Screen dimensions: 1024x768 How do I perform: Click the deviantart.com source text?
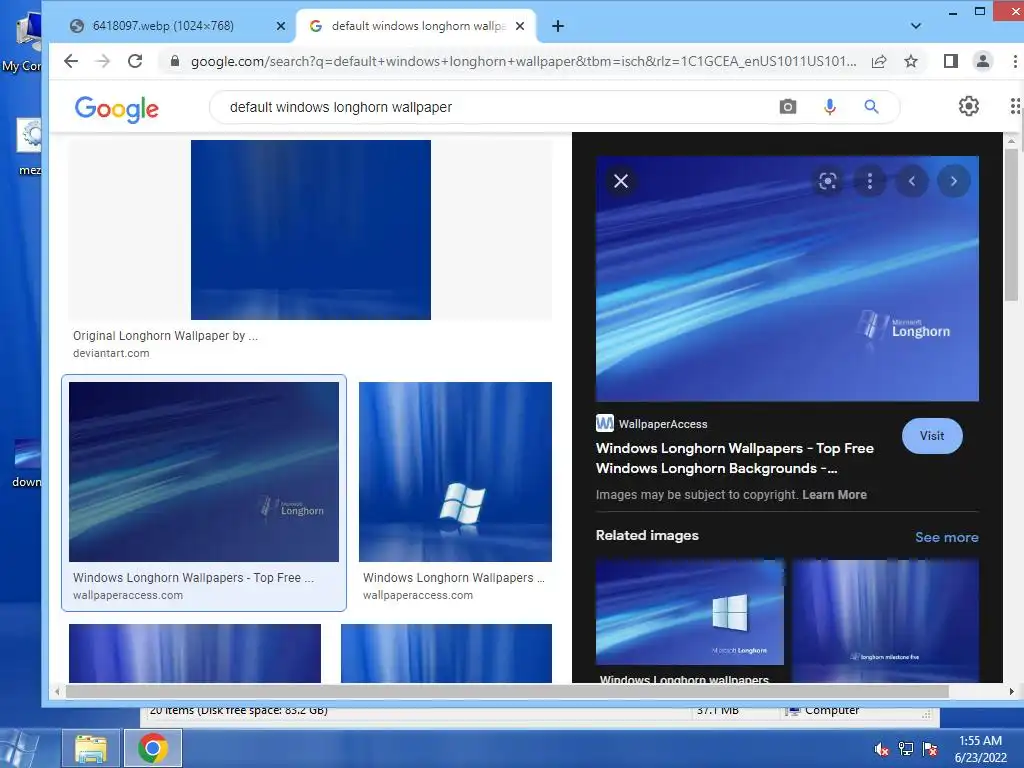(x=111, y=353)
